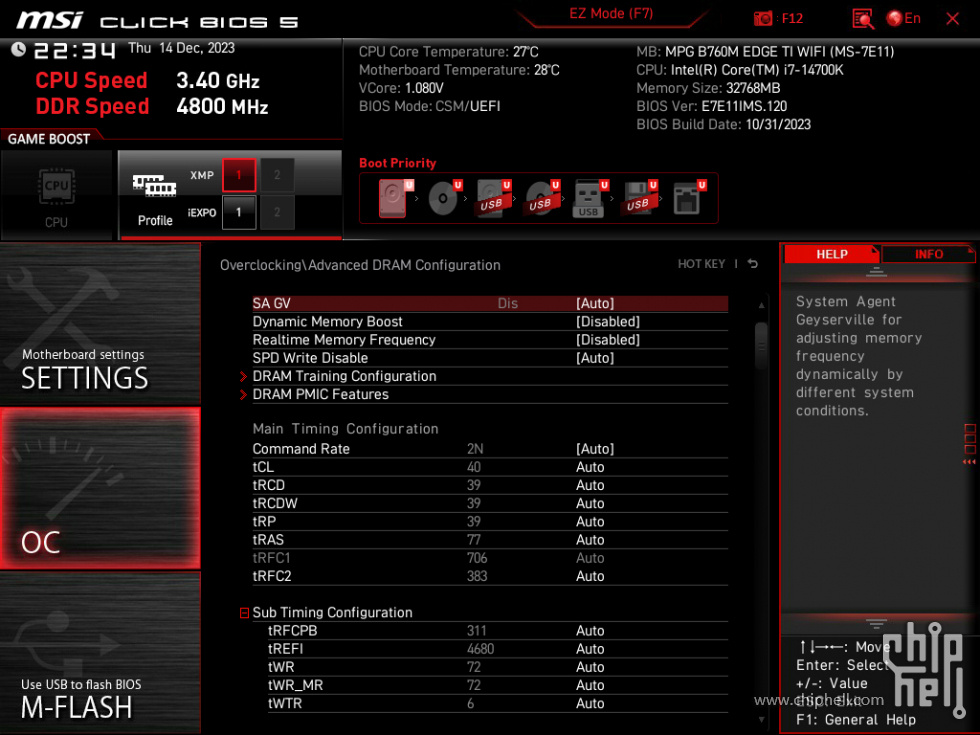This screenshot has height=735, width=980.
Task: Click the CPU Game Boost chip icon
Action: (56, 186)
